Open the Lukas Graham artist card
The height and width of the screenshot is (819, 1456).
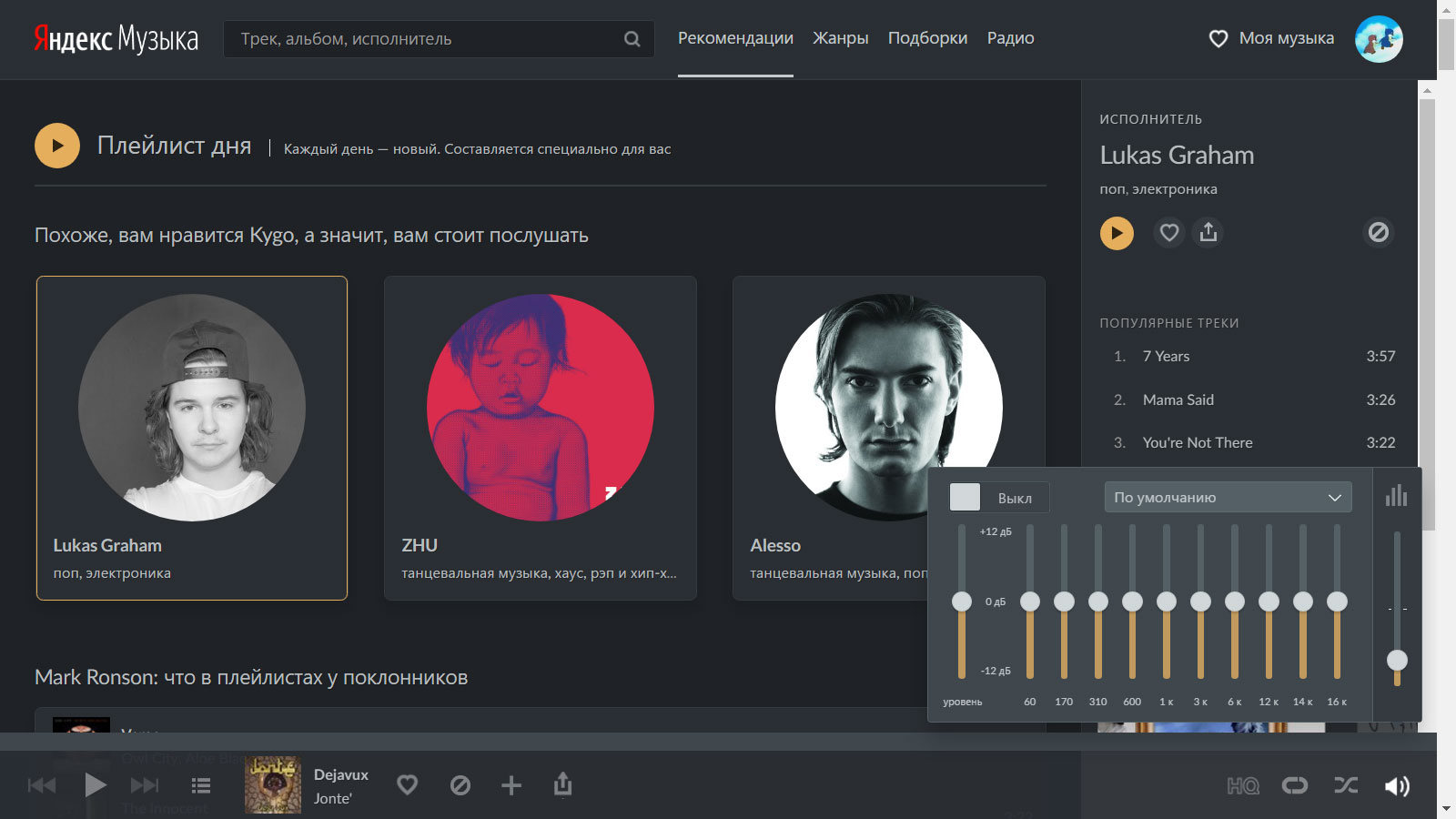click(192, 438)
